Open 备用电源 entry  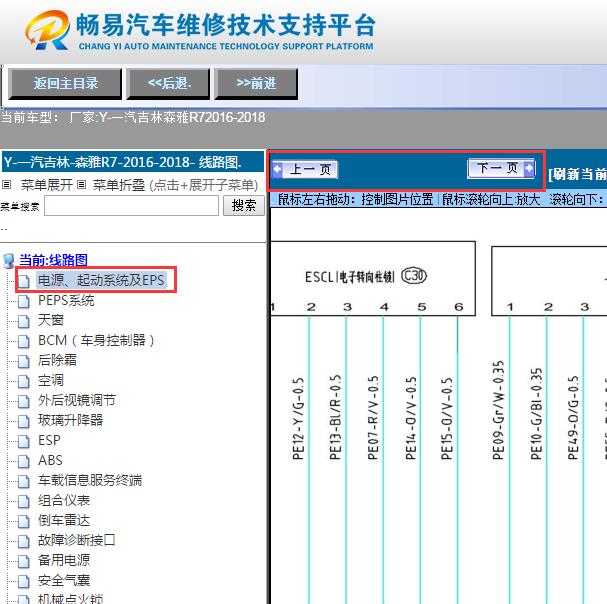[64, 560]
